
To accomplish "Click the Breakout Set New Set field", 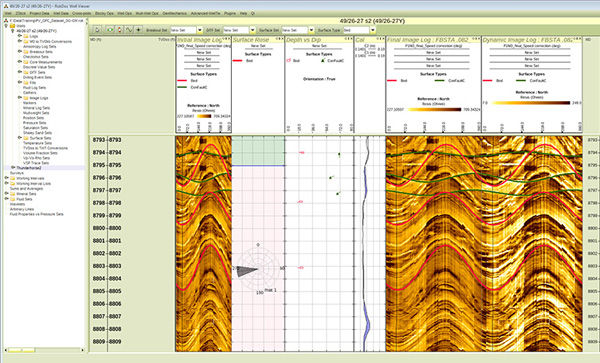I will tap(183, 30).
